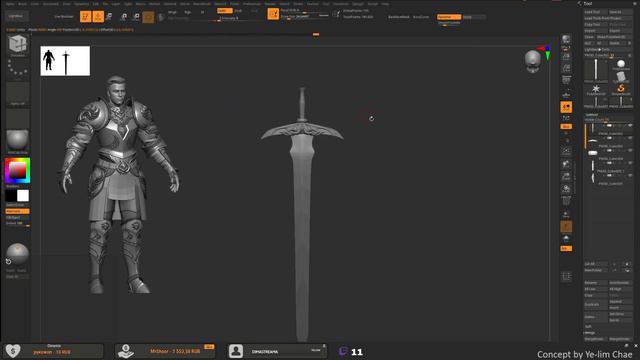Toggle the Xyz rotation axis button

click(x=566, y=127)
